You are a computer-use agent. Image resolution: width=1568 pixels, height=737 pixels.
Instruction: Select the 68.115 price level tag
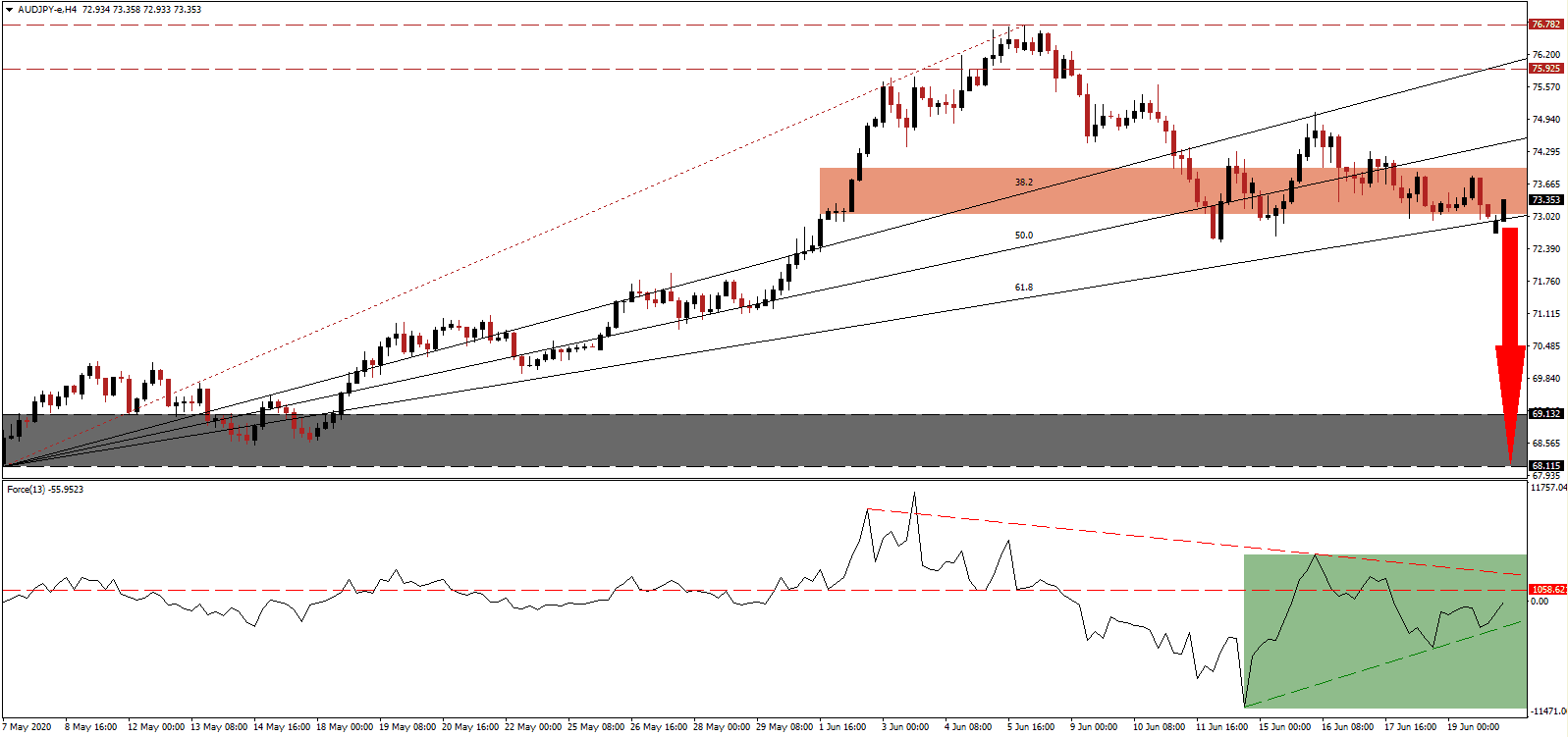pos(1545,465)
